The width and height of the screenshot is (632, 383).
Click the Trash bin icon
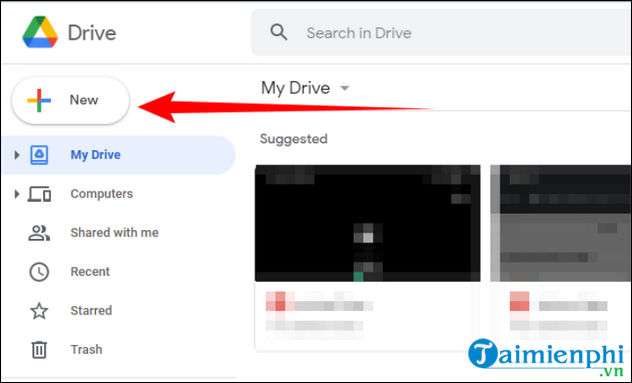[39, 350]
